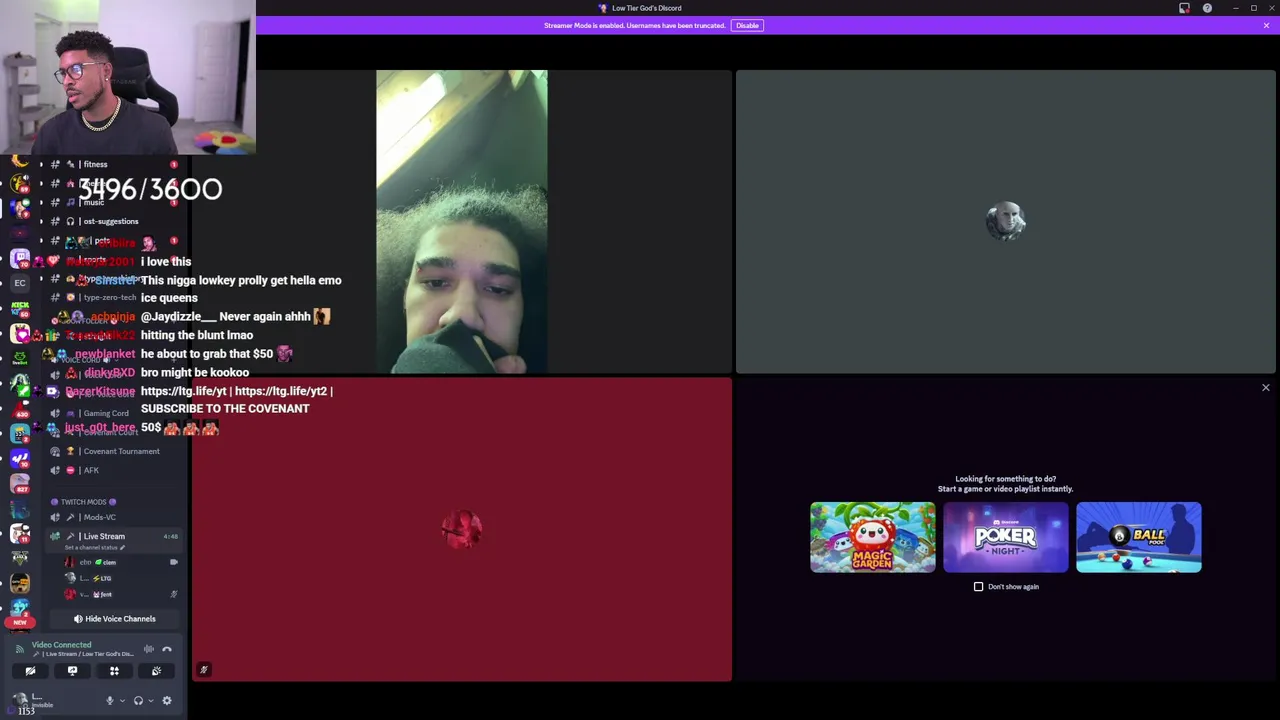Open the Covenant Tournament channel
This screenshot has height=720, width=1280.
pyautogui.click(x=120, y=452)
